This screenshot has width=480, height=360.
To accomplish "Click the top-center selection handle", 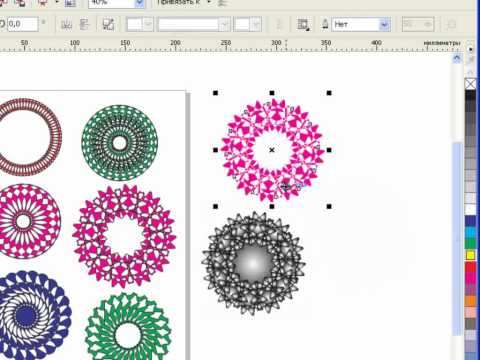I will coord(272,93).
